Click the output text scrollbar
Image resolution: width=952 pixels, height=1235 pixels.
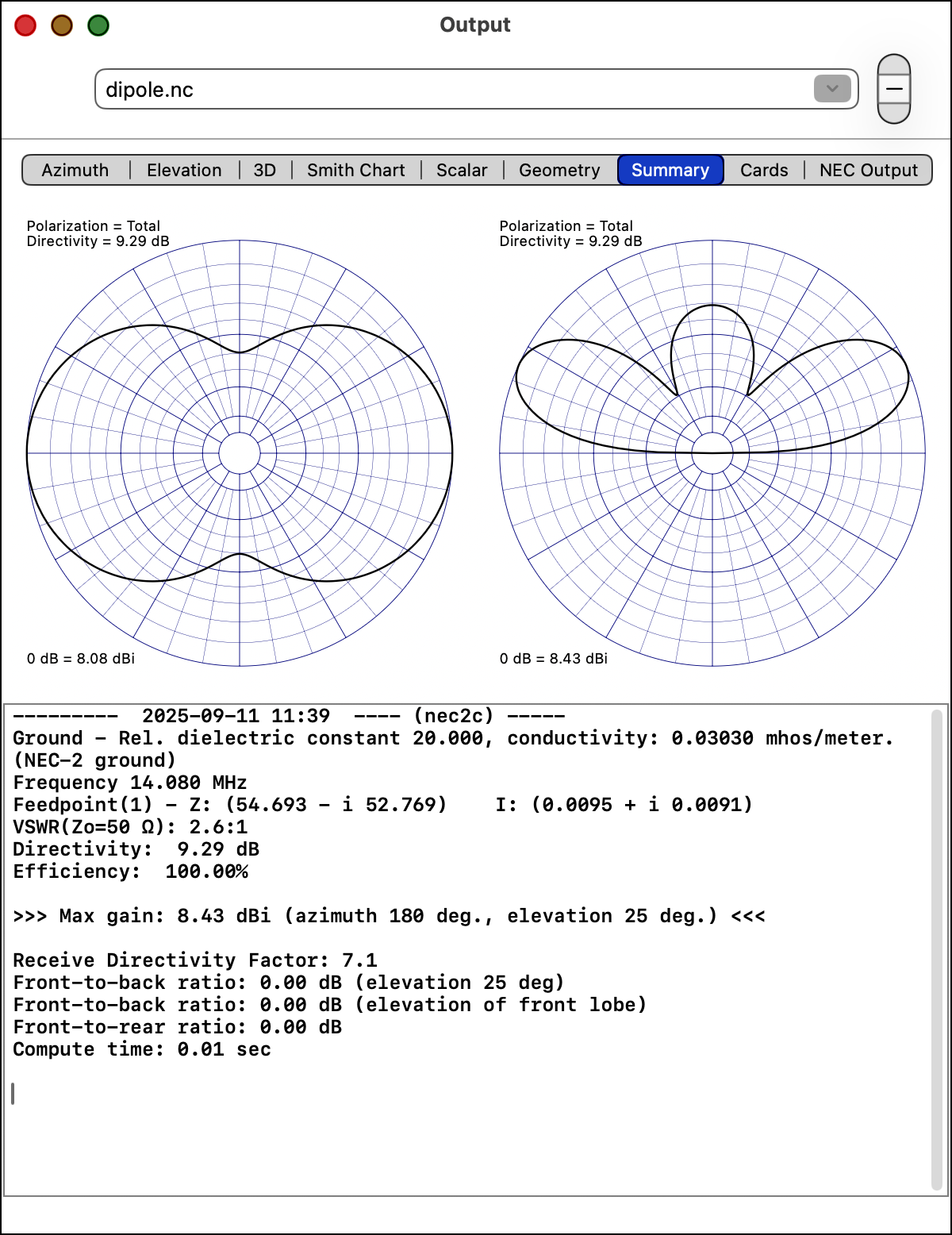(x=936, y=948)
